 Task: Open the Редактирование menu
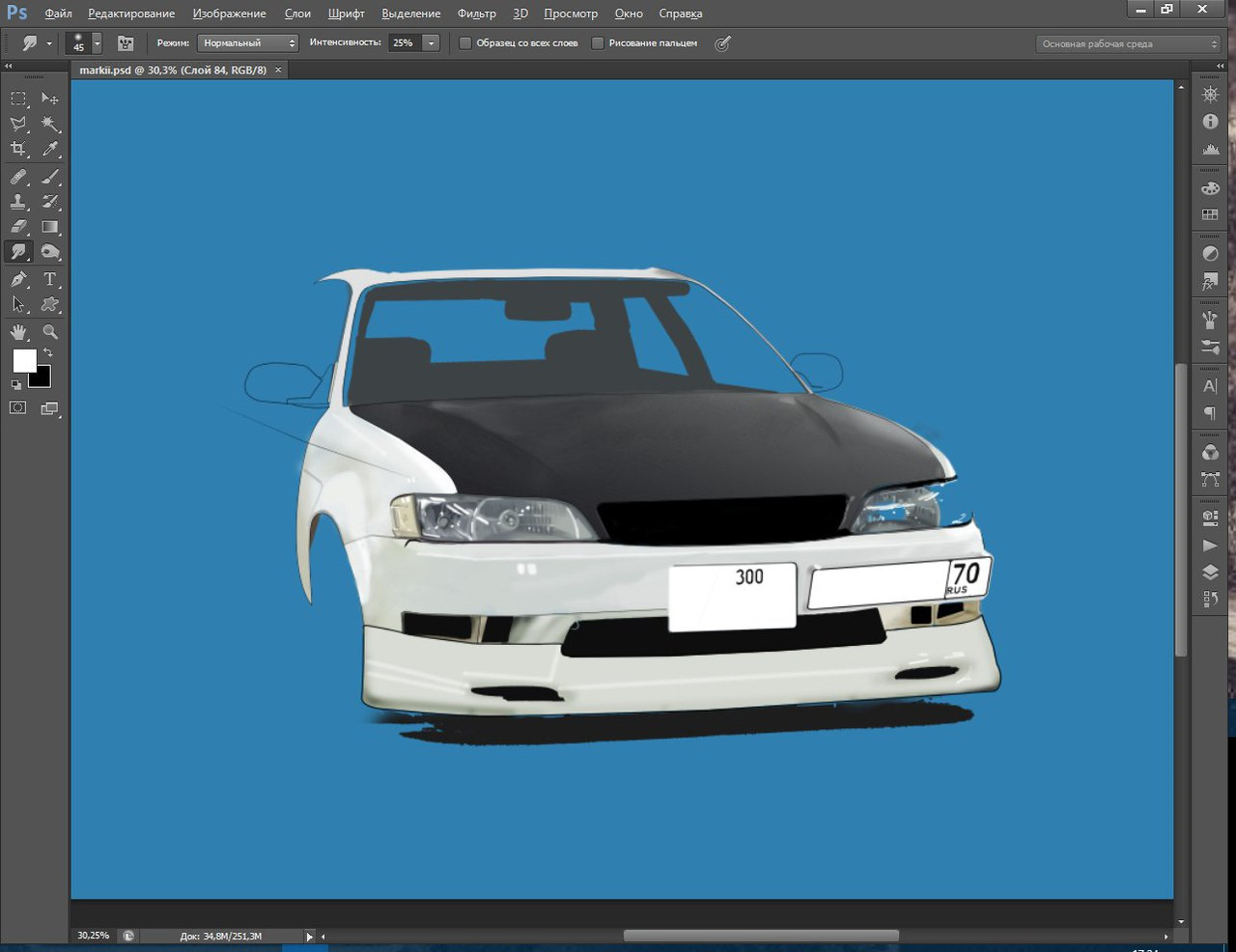tap(131, 14)
